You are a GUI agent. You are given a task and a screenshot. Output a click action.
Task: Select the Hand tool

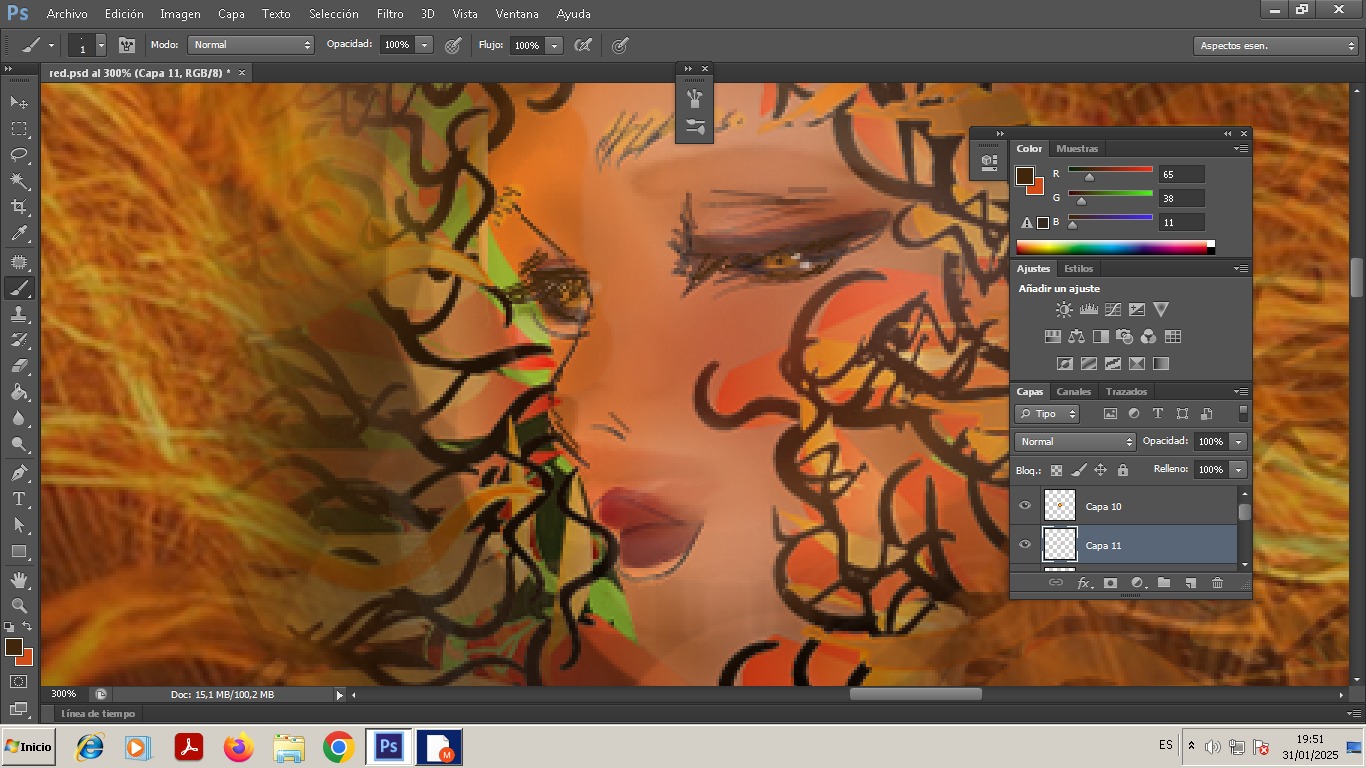(x=19, y=580)
